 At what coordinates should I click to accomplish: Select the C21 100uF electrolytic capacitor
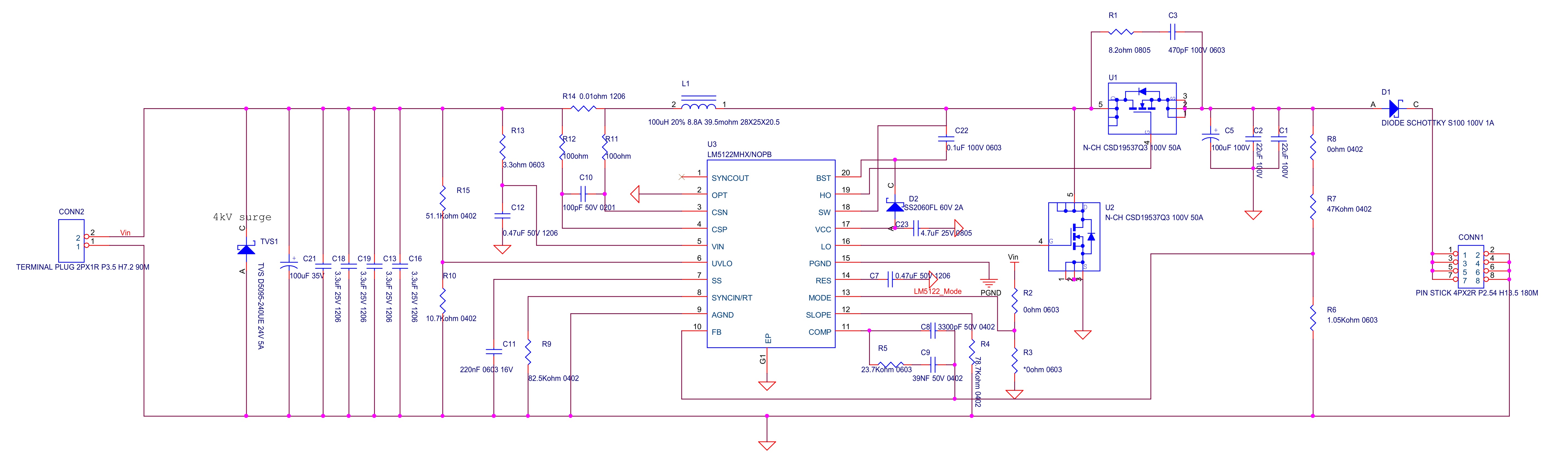click(x=289, y=265)
